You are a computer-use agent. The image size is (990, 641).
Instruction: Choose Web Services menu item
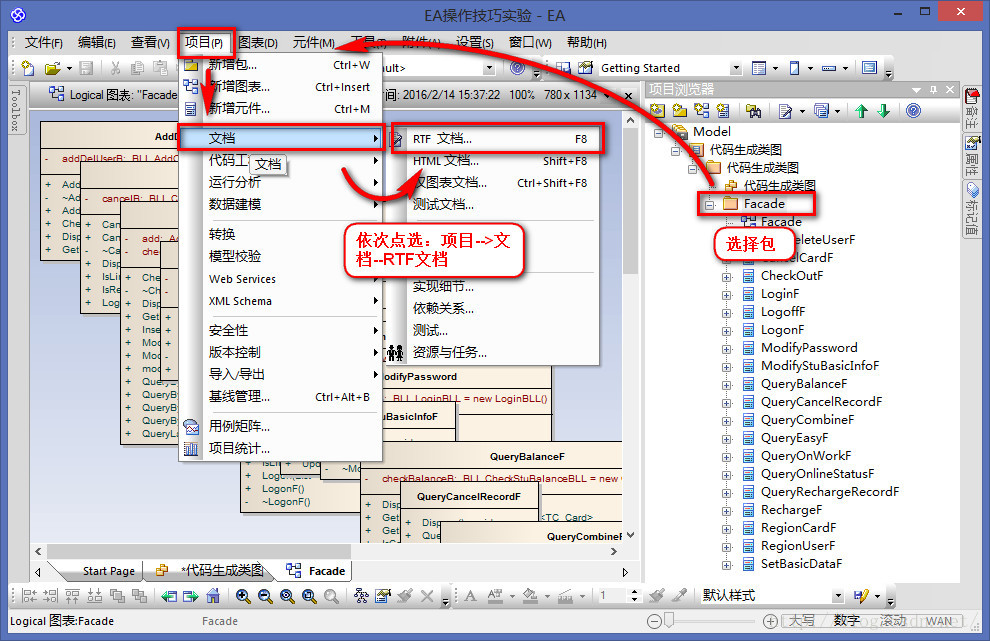tap(280, 279)
